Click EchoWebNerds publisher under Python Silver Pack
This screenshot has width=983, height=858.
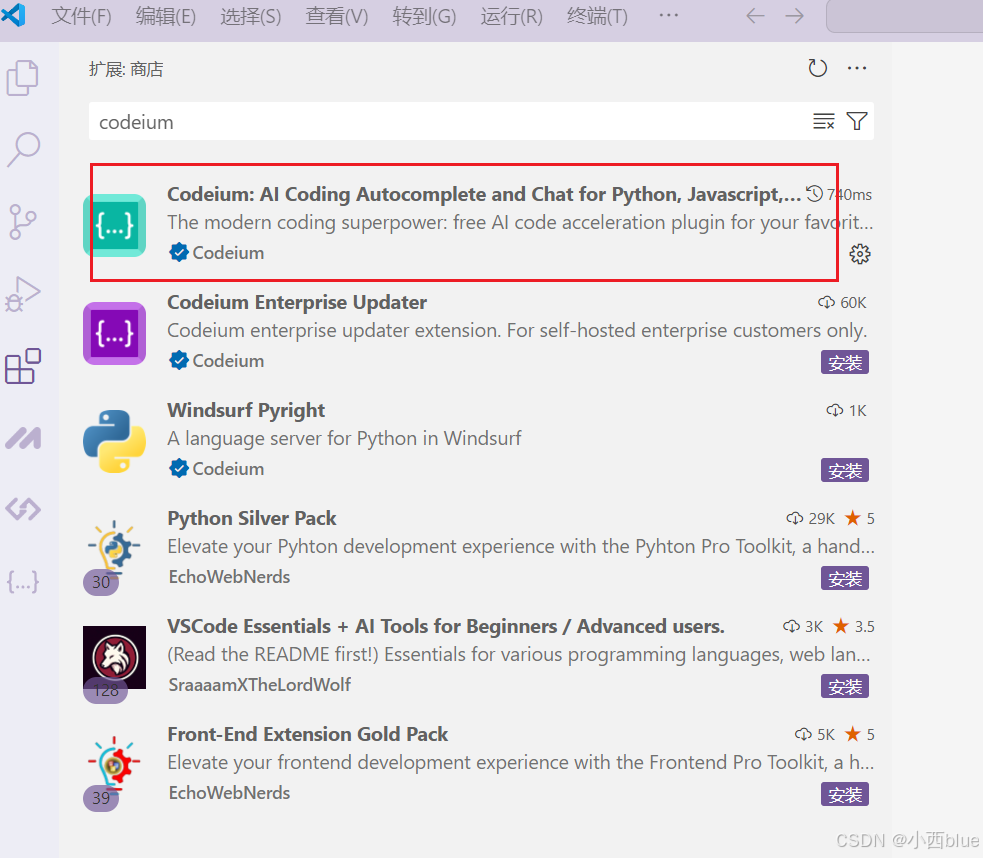point(229,577)
